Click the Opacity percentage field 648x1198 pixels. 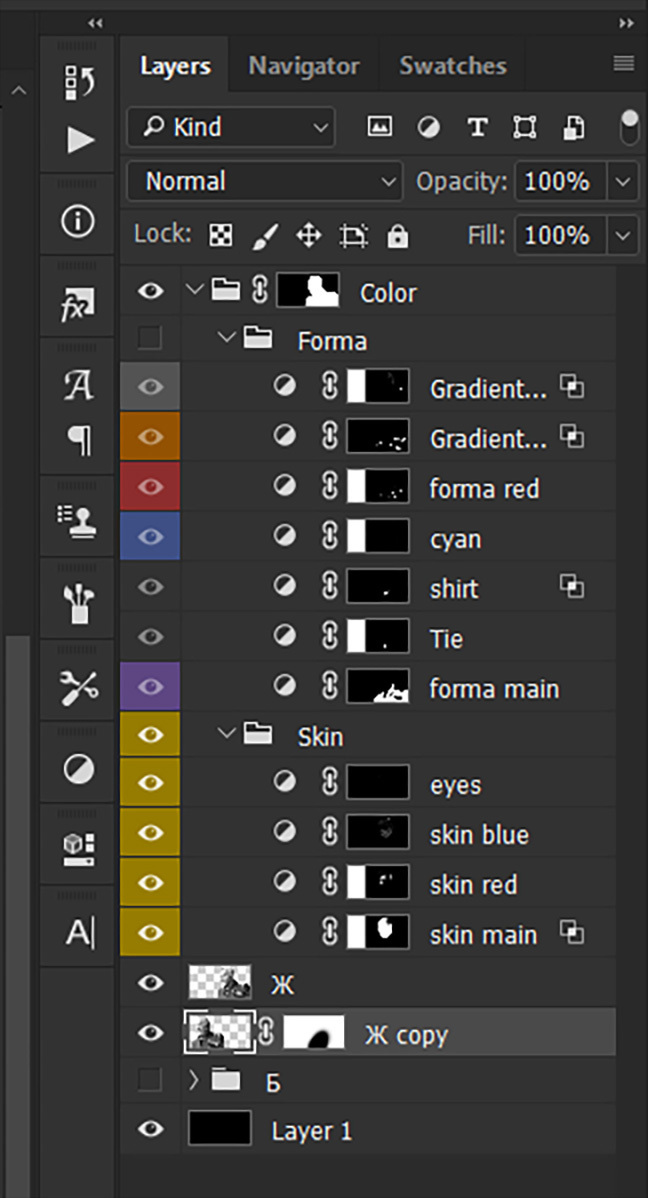[x=557, y=181]
